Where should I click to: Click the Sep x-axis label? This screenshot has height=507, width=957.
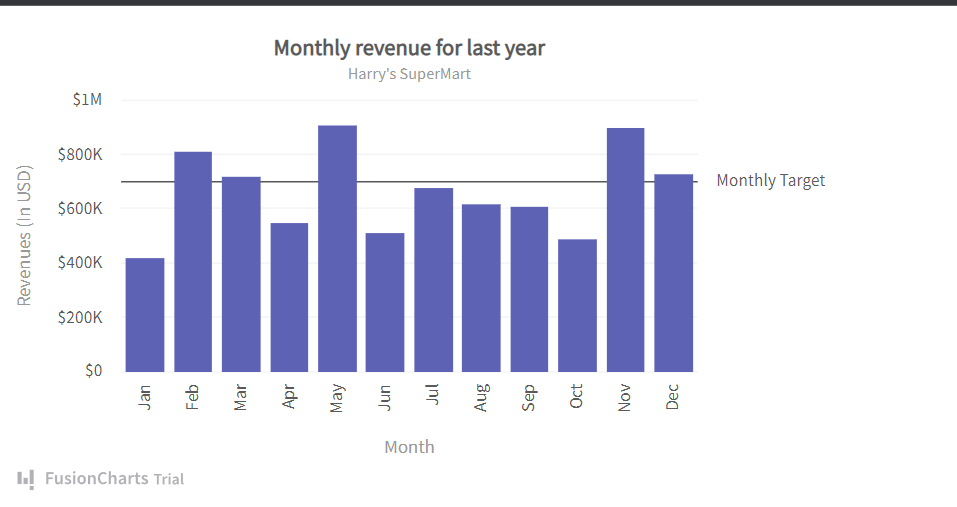529,398
